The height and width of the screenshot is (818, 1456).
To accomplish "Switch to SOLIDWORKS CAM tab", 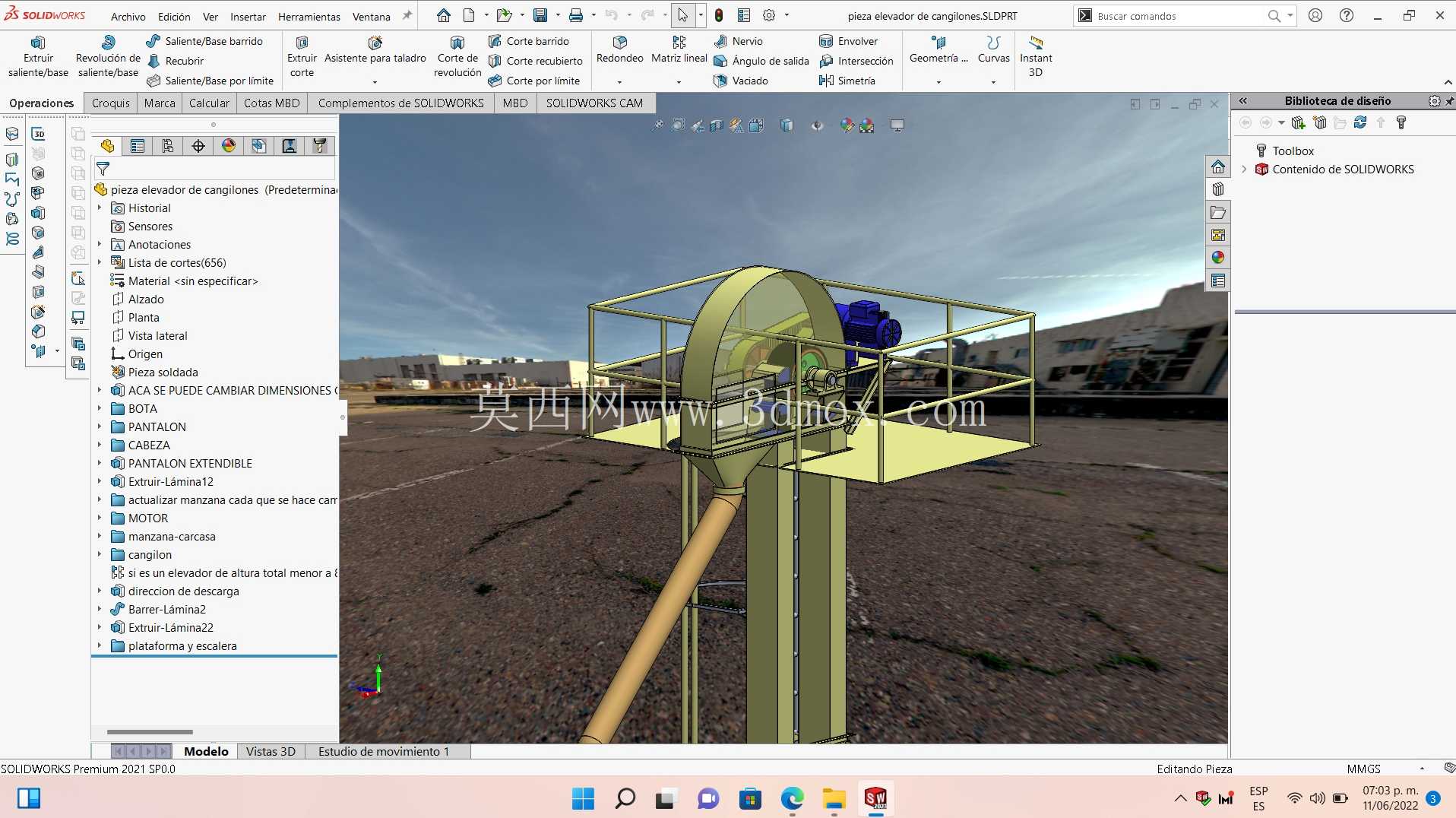I will pos(594,103).
